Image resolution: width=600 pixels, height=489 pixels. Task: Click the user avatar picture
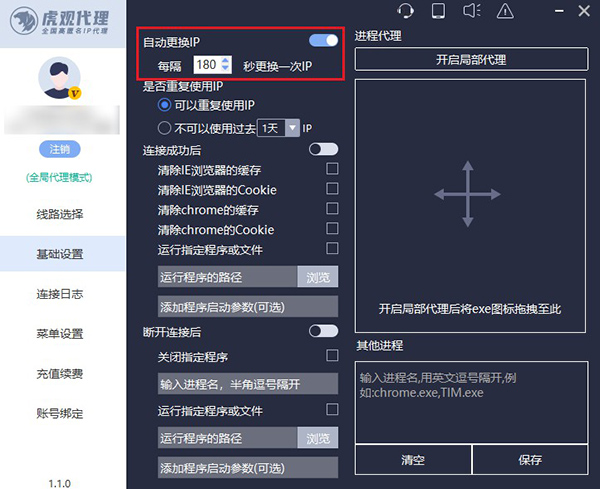click(59, 78)
